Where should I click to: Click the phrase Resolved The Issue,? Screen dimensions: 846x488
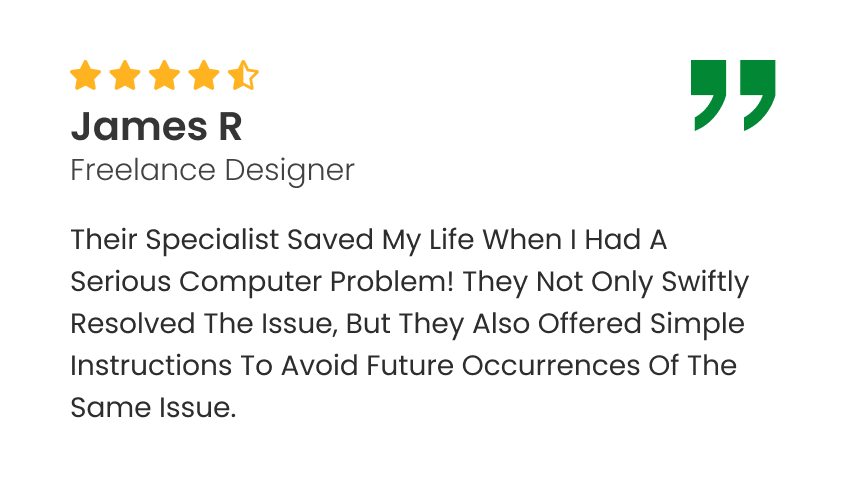click(204, 324)
